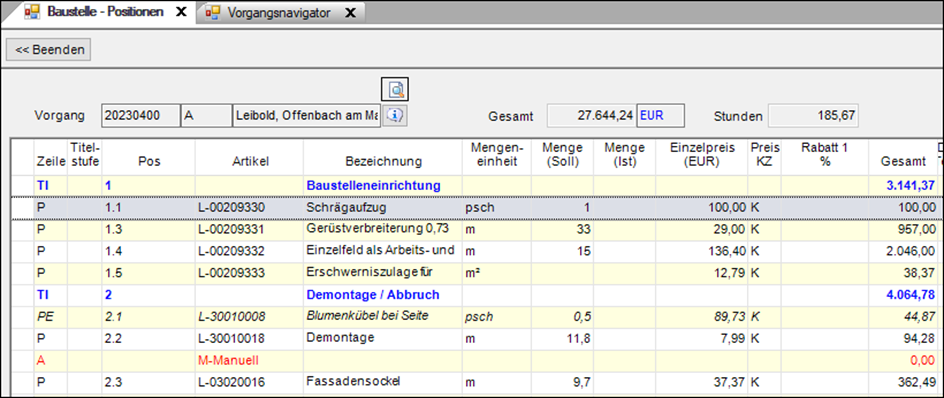Image resolution: width=944 pixels, height=398 pixels.
Task: Select the Demontage cell in row 2.2
Action: tap(383, 338)
